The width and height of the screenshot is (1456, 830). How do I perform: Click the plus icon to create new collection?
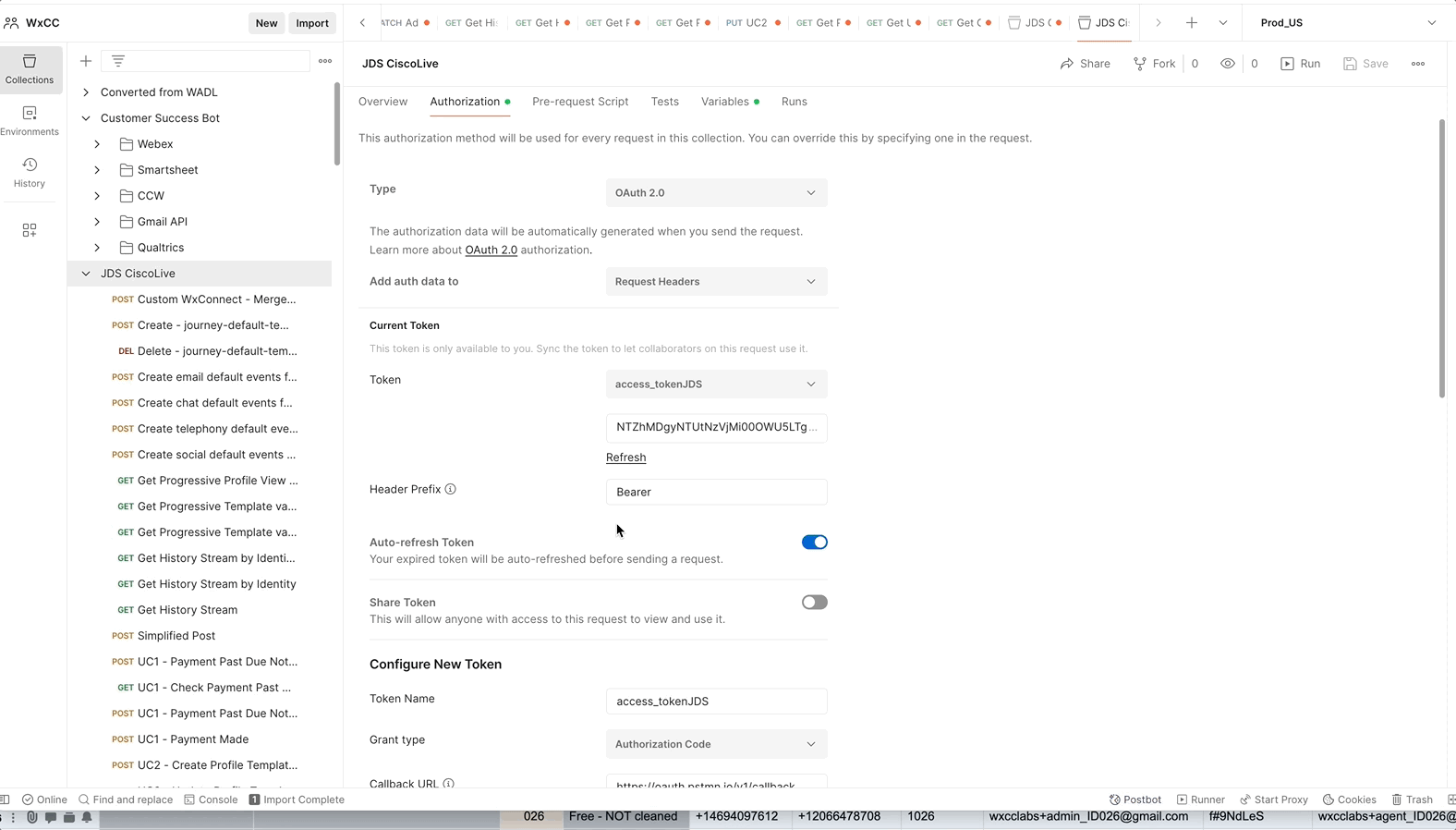(86, 61)
